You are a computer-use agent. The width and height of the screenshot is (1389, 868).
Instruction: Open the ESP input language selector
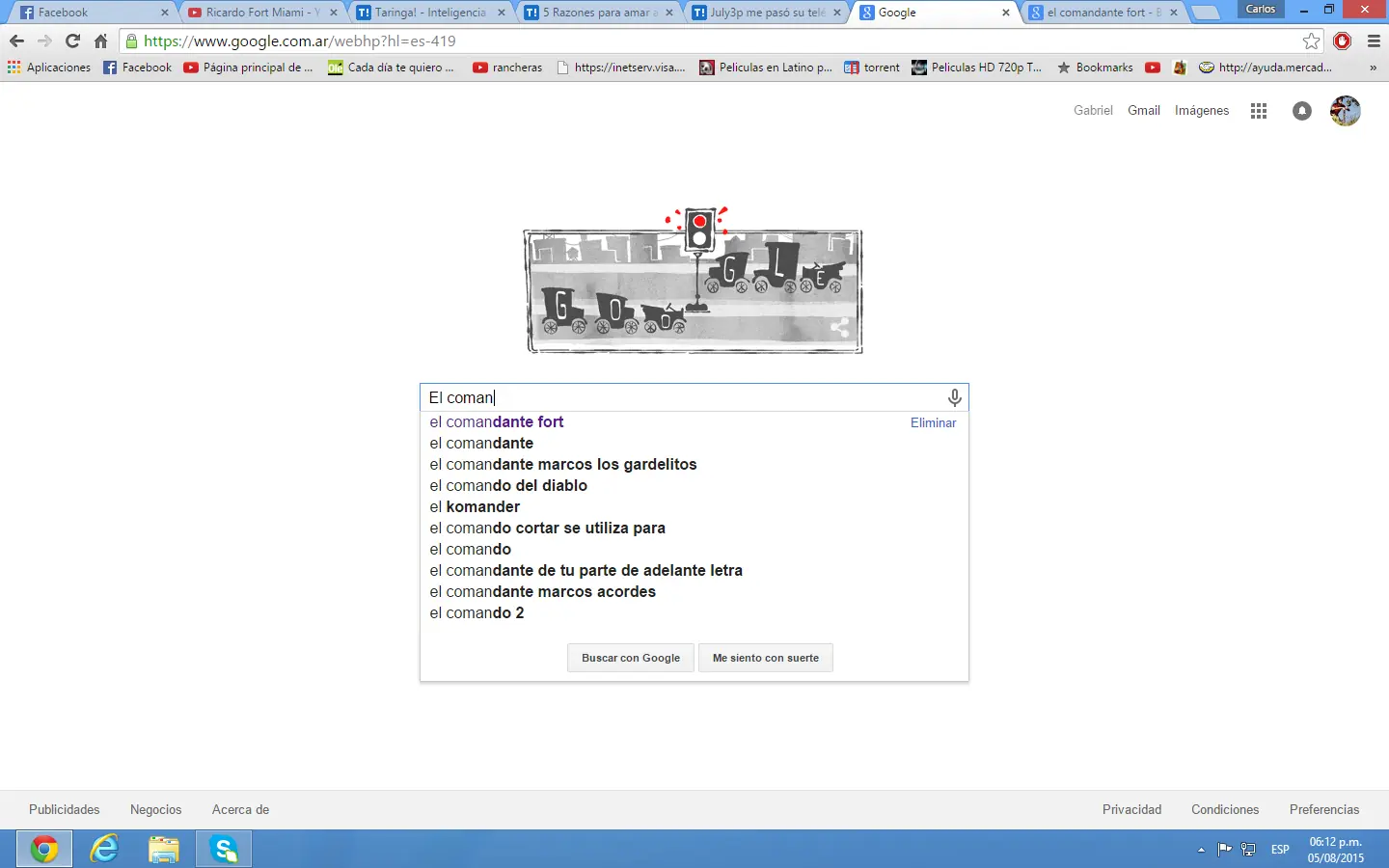click(1280, 850)
